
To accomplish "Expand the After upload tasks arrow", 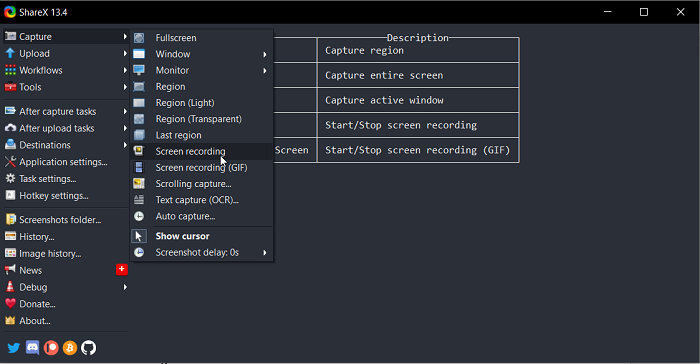I will coord(125,128).
